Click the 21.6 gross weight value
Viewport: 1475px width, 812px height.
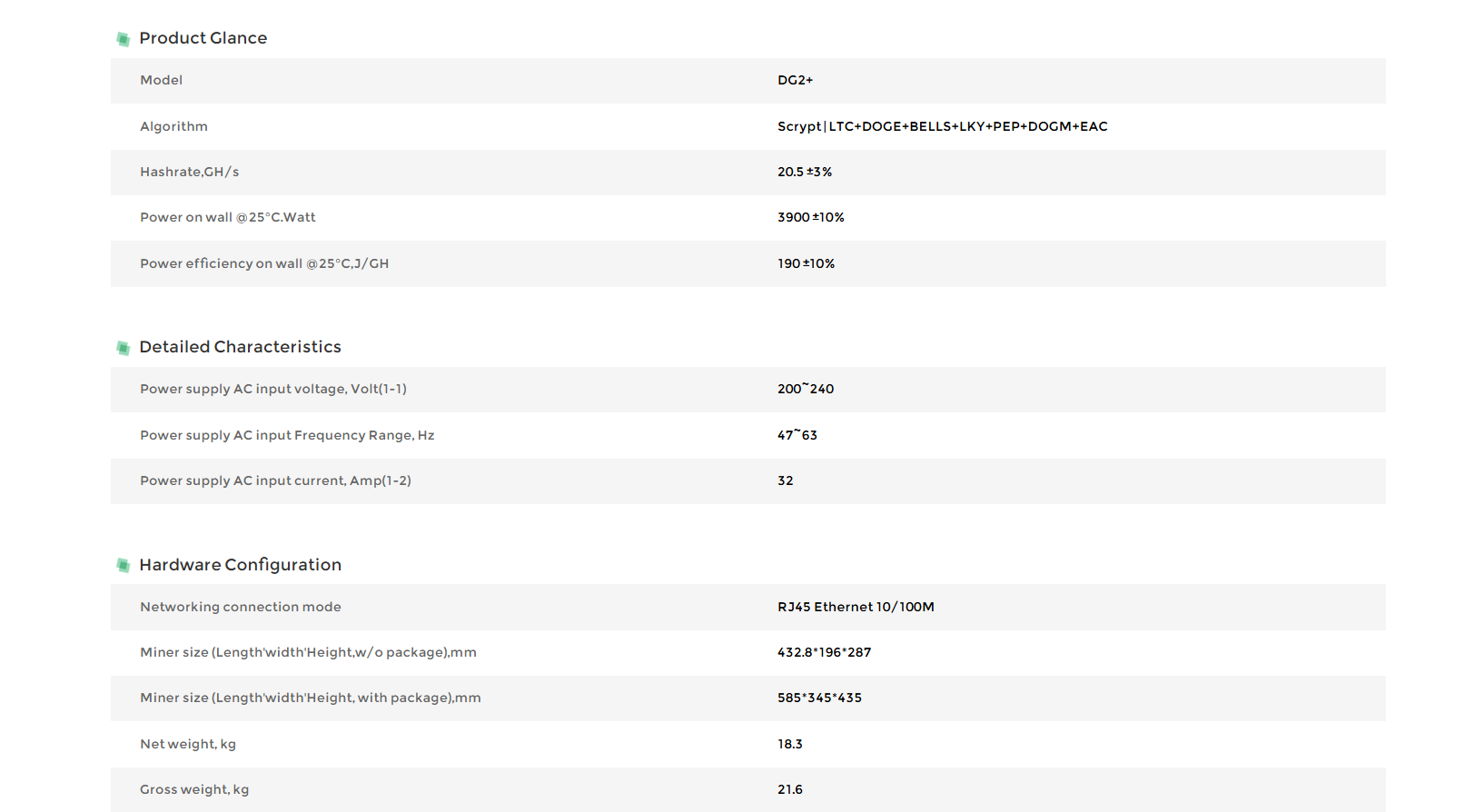point(789,789)
